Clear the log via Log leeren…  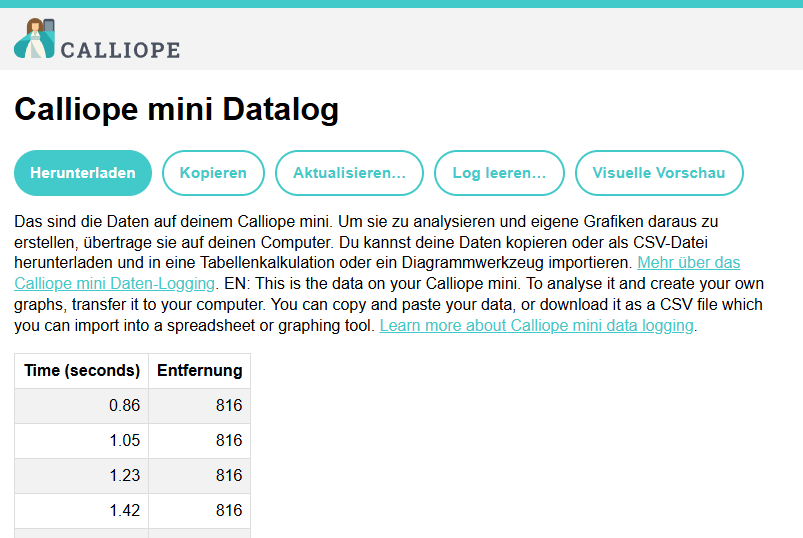499,173
